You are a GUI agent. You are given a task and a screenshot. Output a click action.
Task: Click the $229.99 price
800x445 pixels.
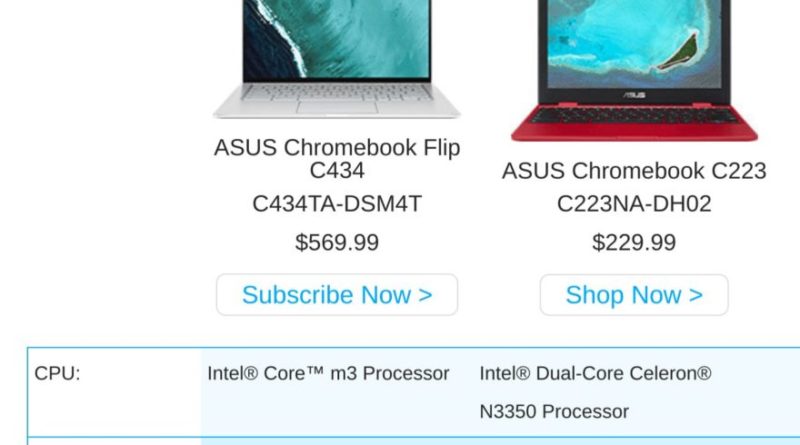(x=634, y=242)
